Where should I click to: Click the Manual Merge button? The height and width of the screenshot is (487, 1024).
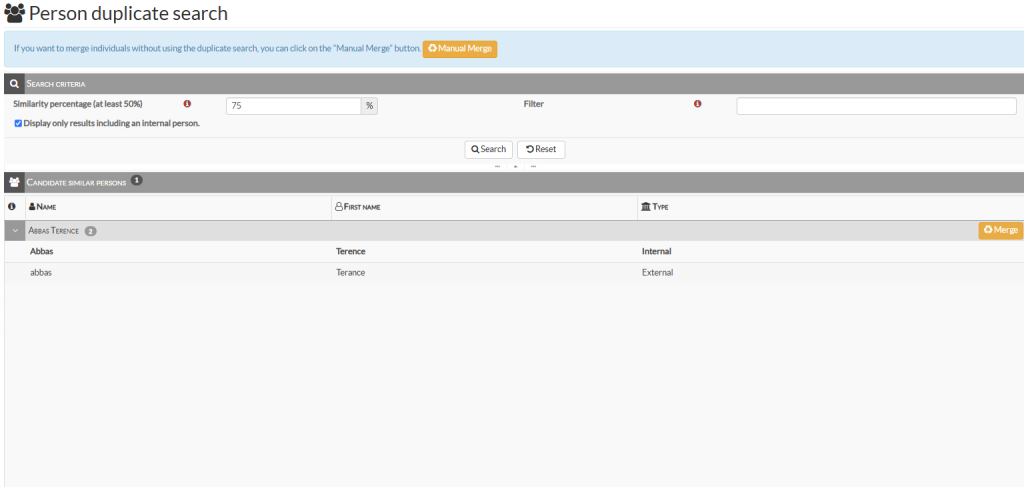coord(460,48)
